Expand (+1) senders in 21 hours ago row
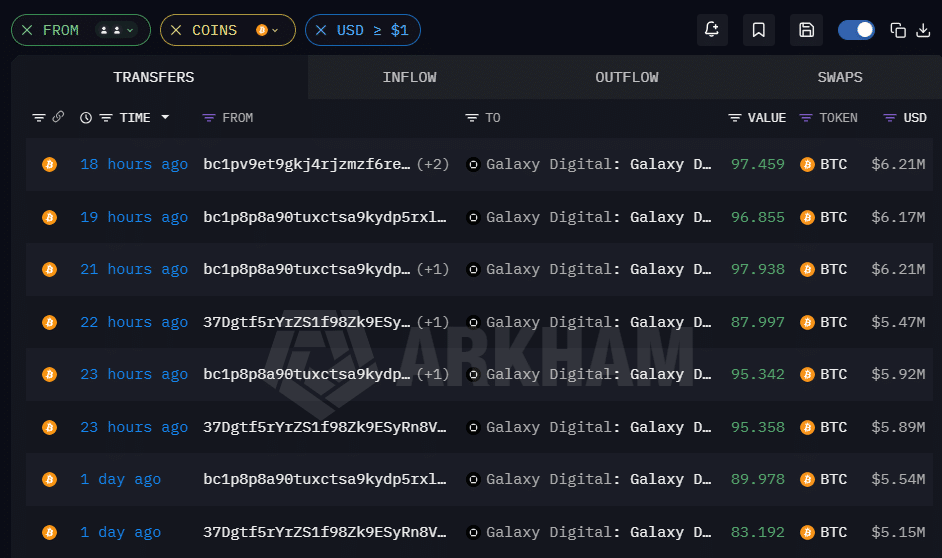The image size is (942, 558). coord(433,270)
